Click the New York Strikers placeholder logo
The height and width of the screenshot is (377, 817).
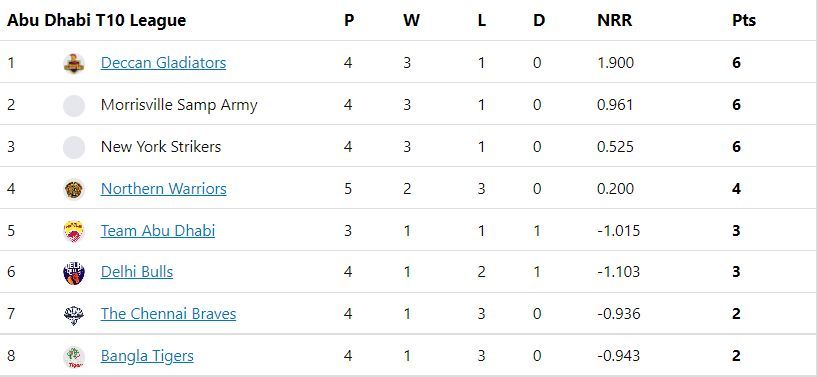pos(73,147)
